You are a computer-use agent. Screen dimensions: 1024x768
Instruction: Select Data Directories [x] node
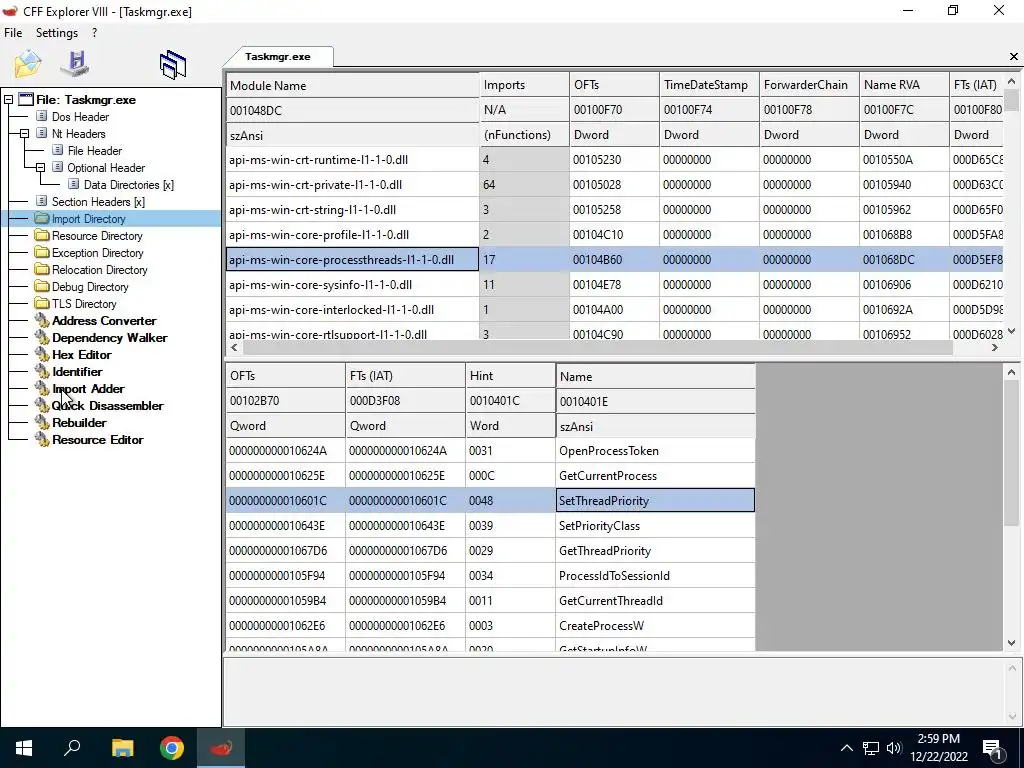pos(129,185)
